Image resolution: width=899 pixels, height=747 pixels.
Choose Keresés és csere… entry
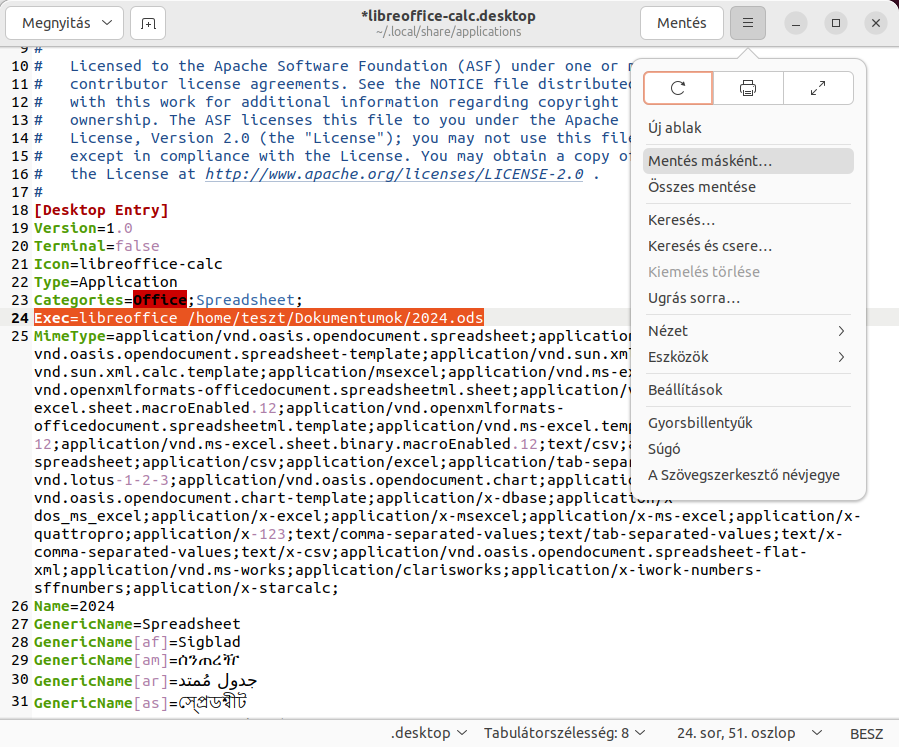tap(748, 246)
